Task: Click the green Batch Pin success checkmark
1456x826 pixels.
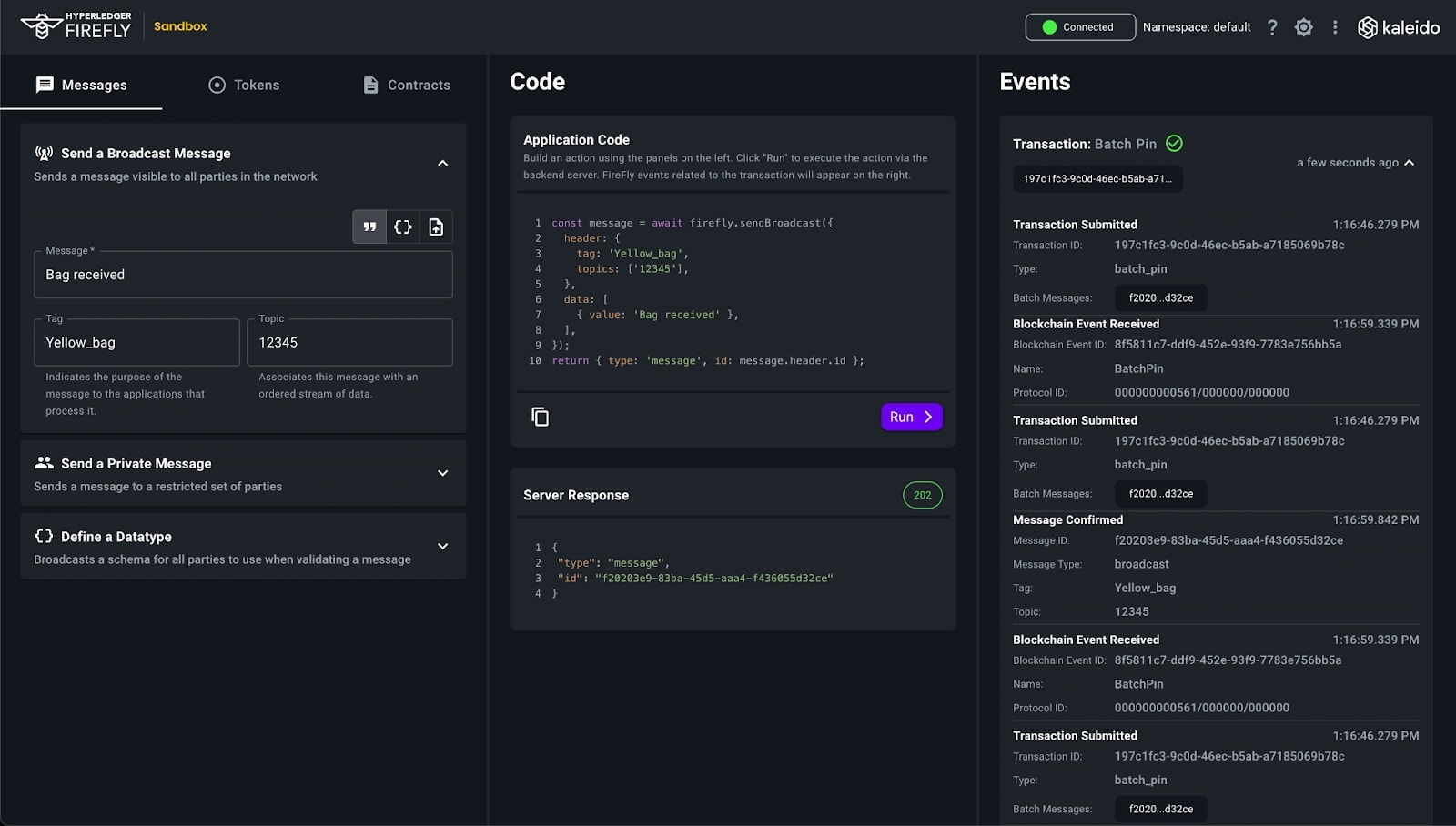Action: (x=1174, y=144)
